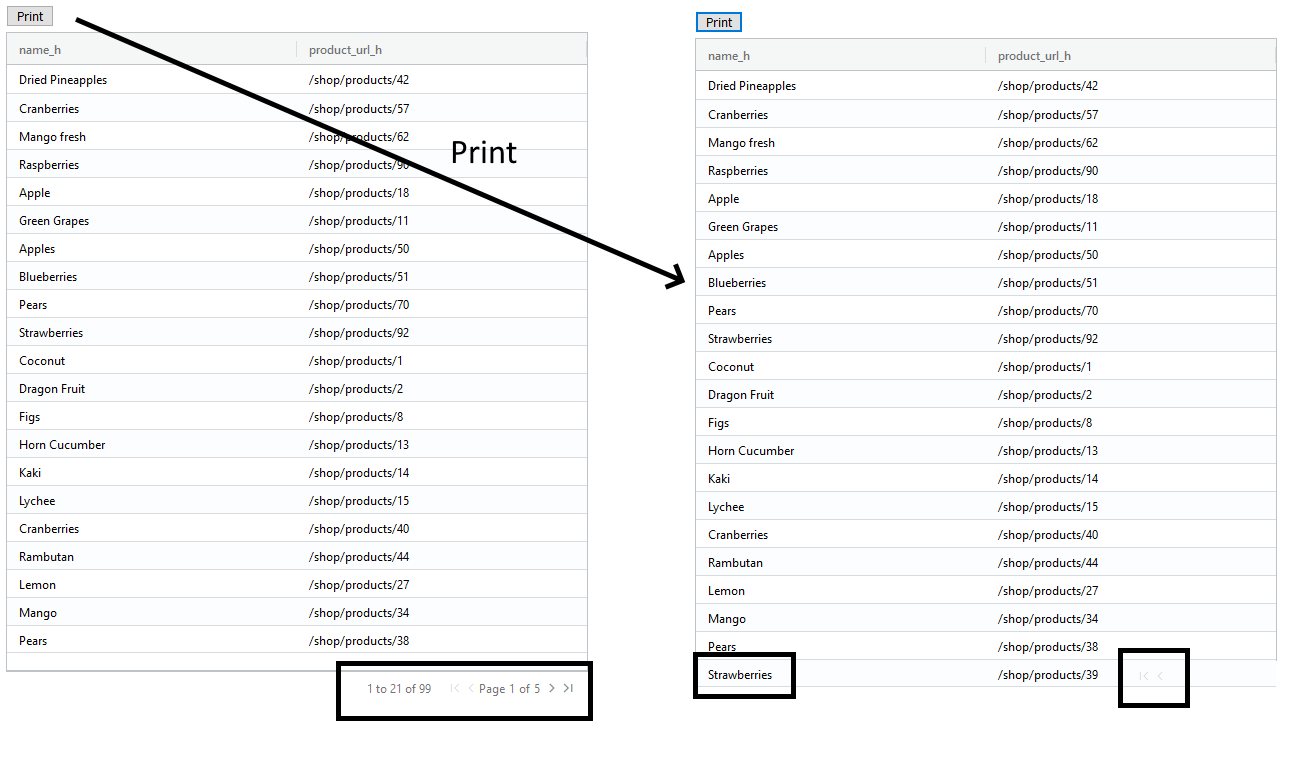
Task: Go to next page in left grid pagination
Action: (552, 688)
